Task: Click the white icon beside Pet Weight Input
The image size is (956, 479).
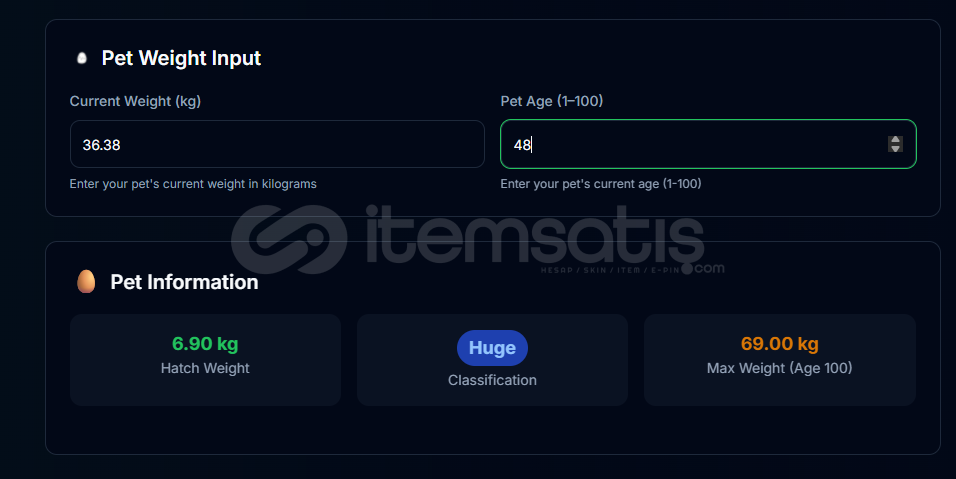Action: (82, 59)
